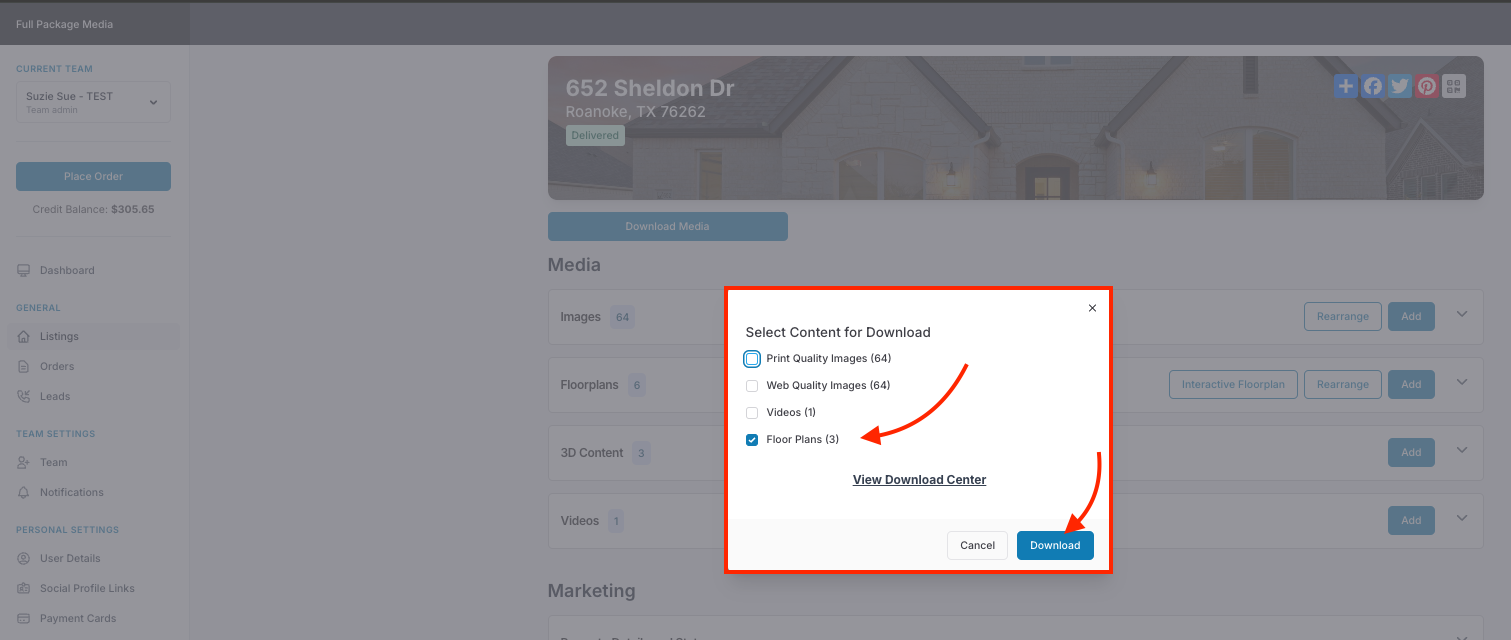Expand the 3D Content section chevron
Image resolution: width=1511 pixels, height=640 pixels.
coord(1462,450)
